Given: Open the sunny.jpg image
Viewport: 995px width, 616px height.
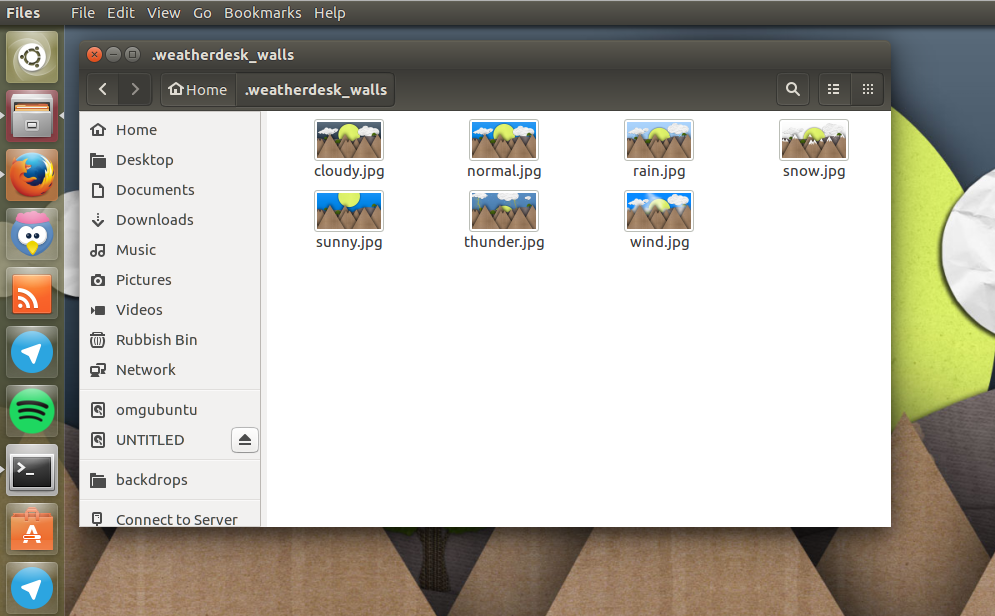Looking at the screenshot, I should [x=348, y=211].
